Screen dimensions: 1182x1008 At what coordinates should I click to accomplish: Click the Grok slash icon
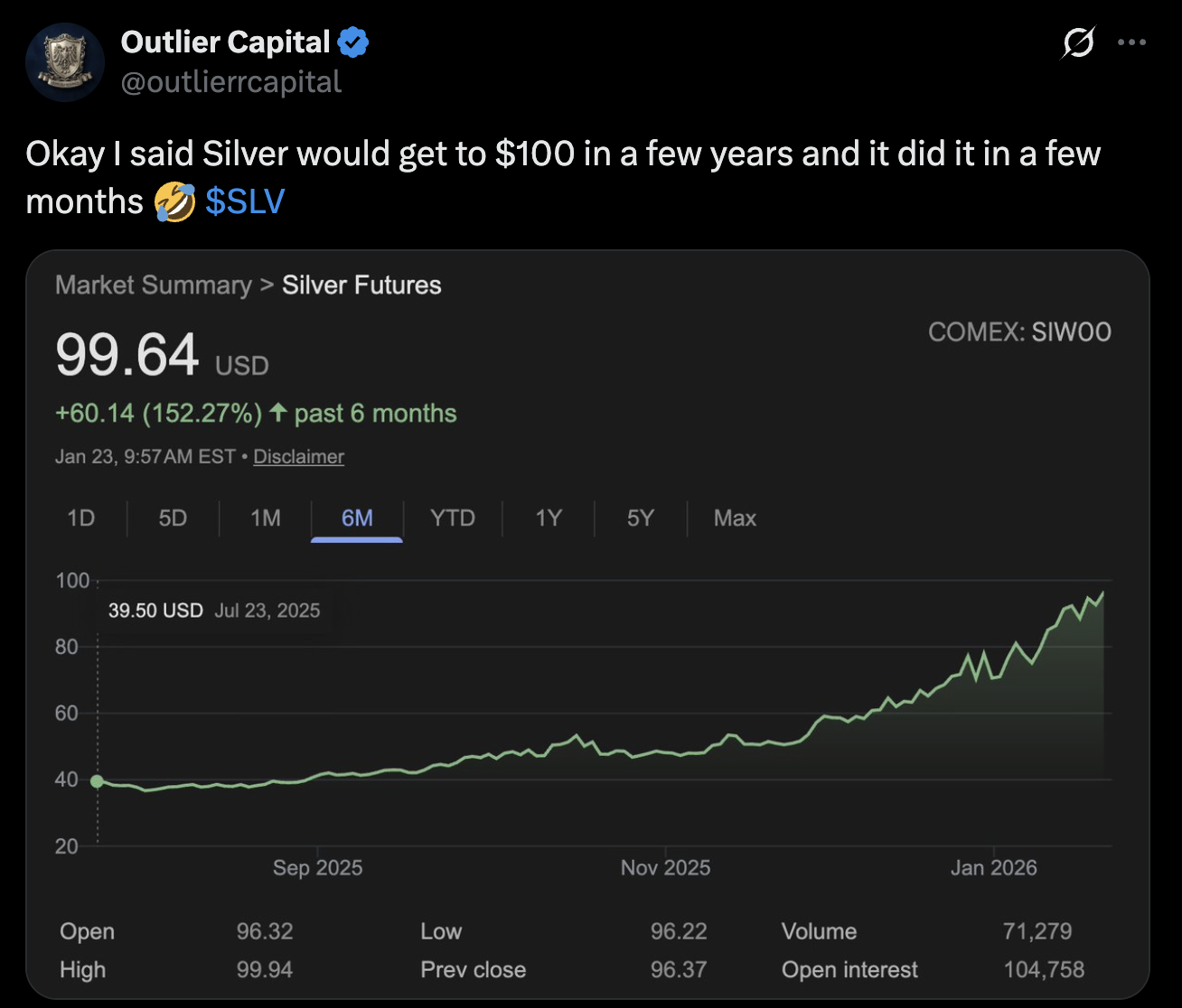click(x=1079, y=42)
